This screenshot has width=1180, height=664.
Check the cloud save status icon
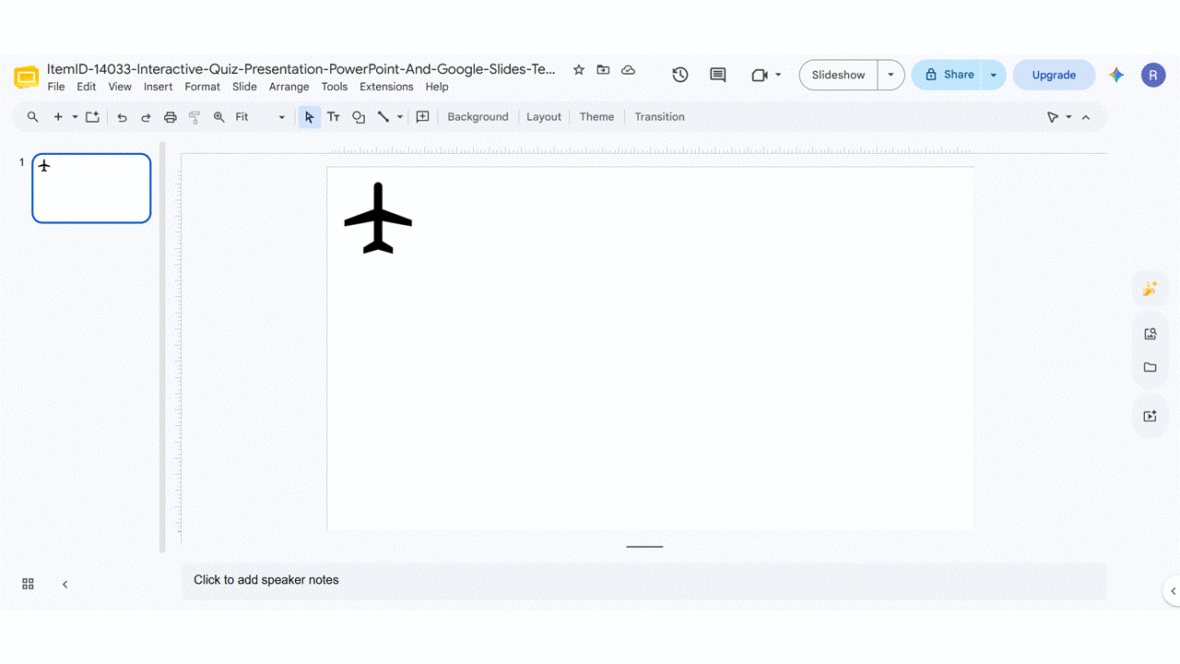tap(628, 70)
